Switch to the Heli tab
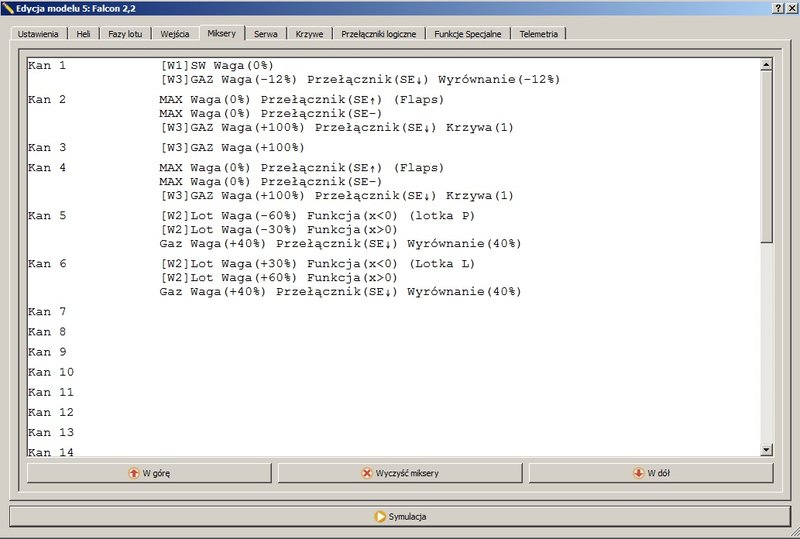The image size is (800, 539). pos(83,34)
